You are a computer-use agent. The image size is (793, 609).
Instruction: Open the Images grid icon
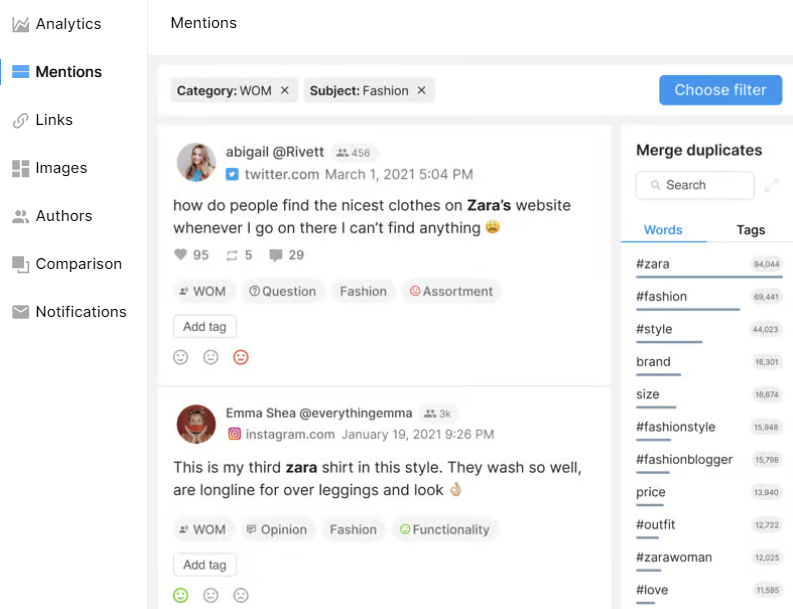coord(20,168)
